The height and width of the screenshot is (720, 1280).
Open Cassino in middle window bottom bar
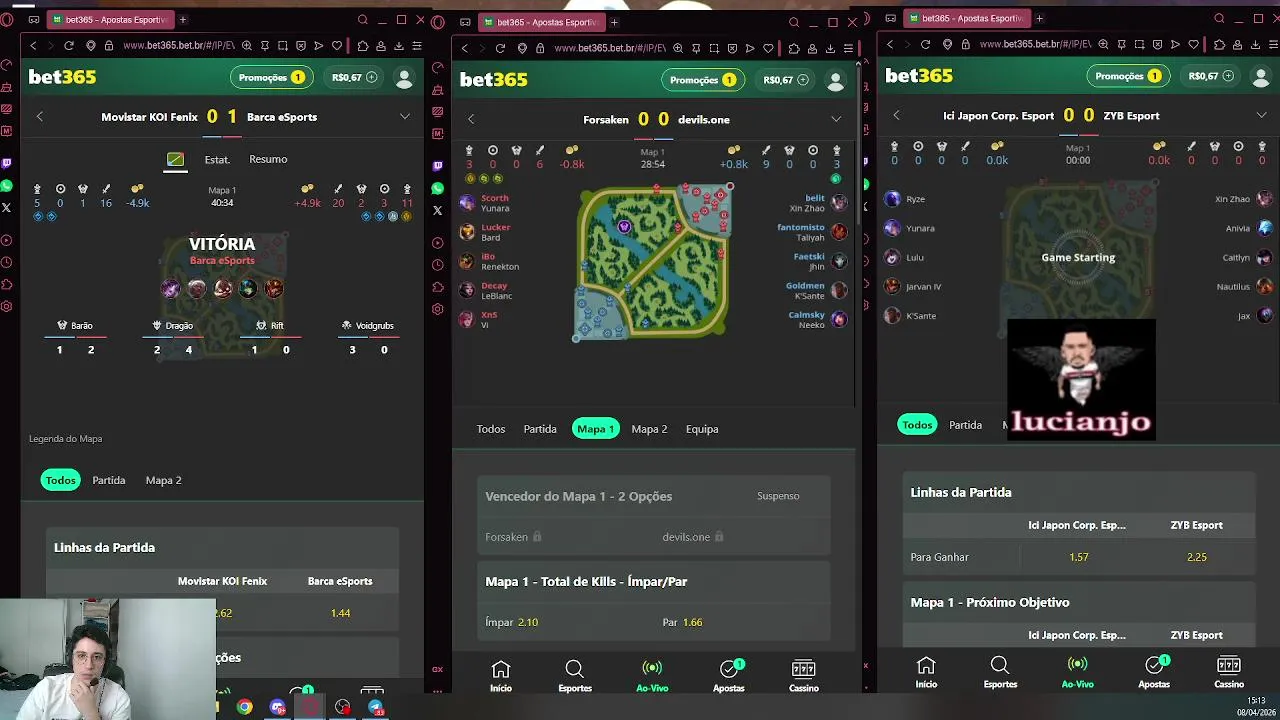click(x=804, y=676)
